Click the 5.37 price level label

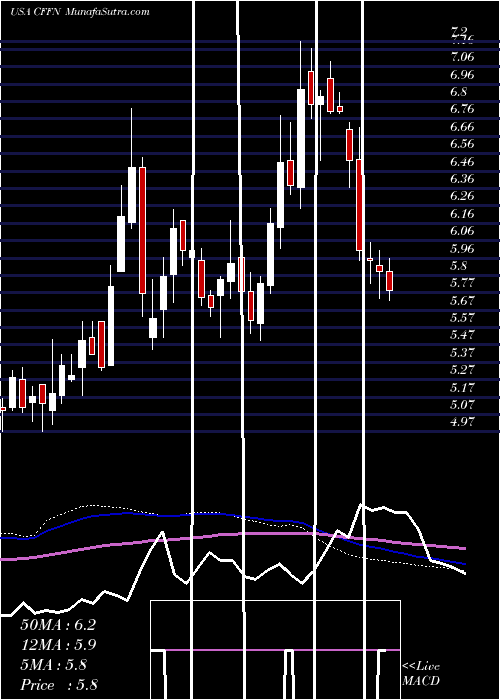click(x=462, y=353)
